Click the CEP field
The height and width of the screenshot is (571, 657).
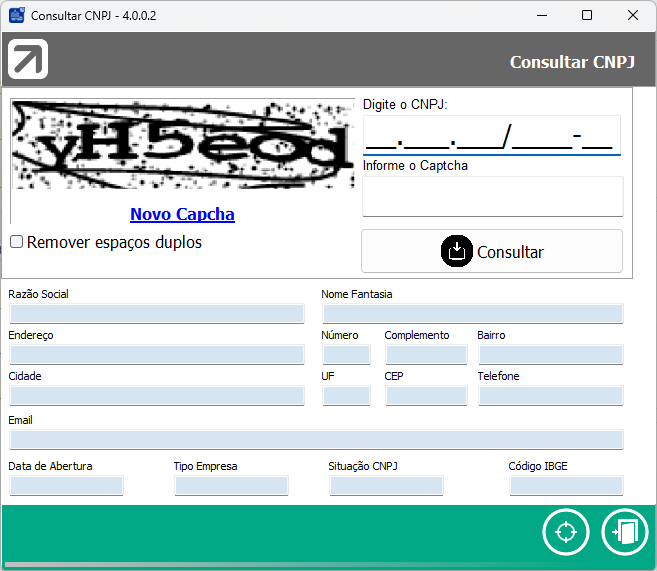[x=426, y=396]
